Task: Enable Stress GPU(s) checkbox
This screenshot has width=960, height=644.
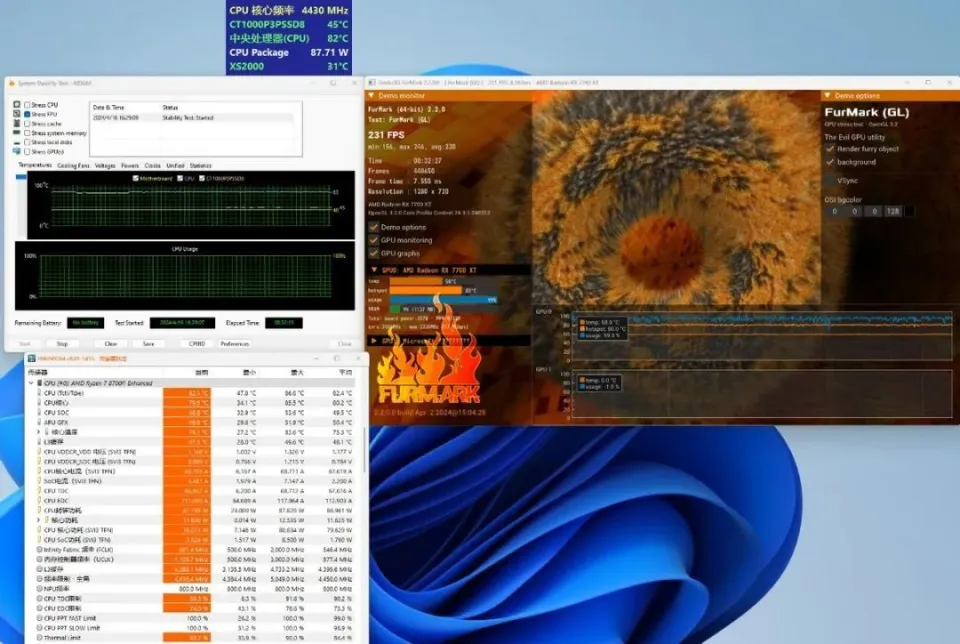Action: (x=27, y=151)
